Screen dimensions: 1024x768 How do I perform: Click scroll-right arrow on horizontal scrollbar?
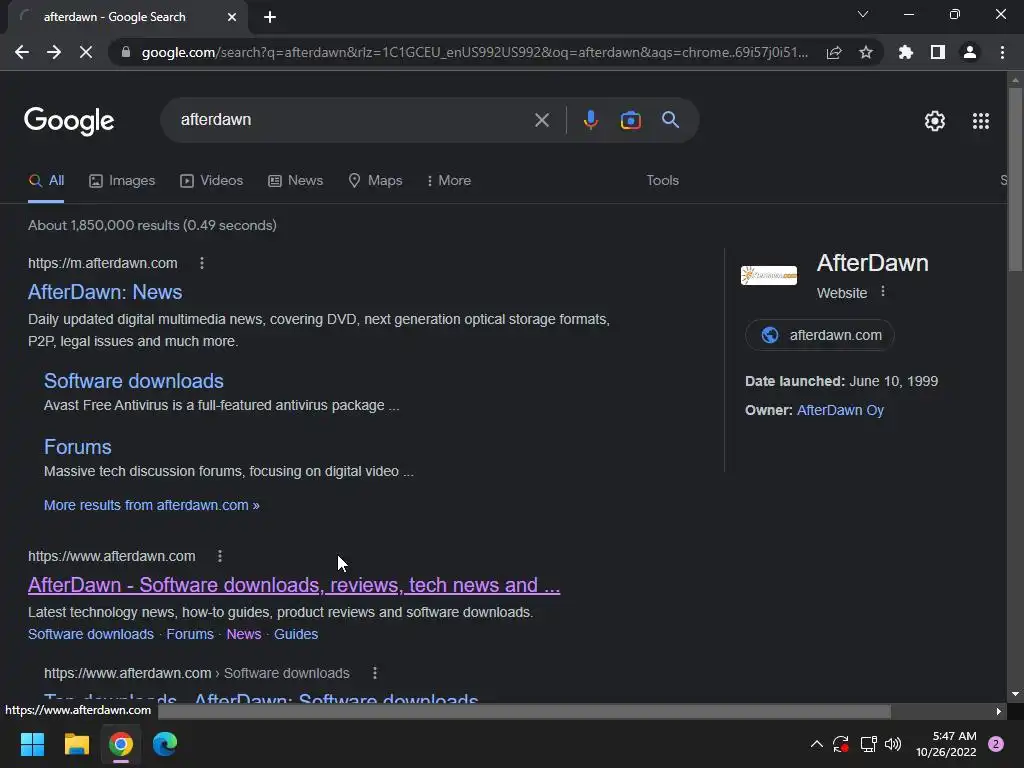(999, 711)
